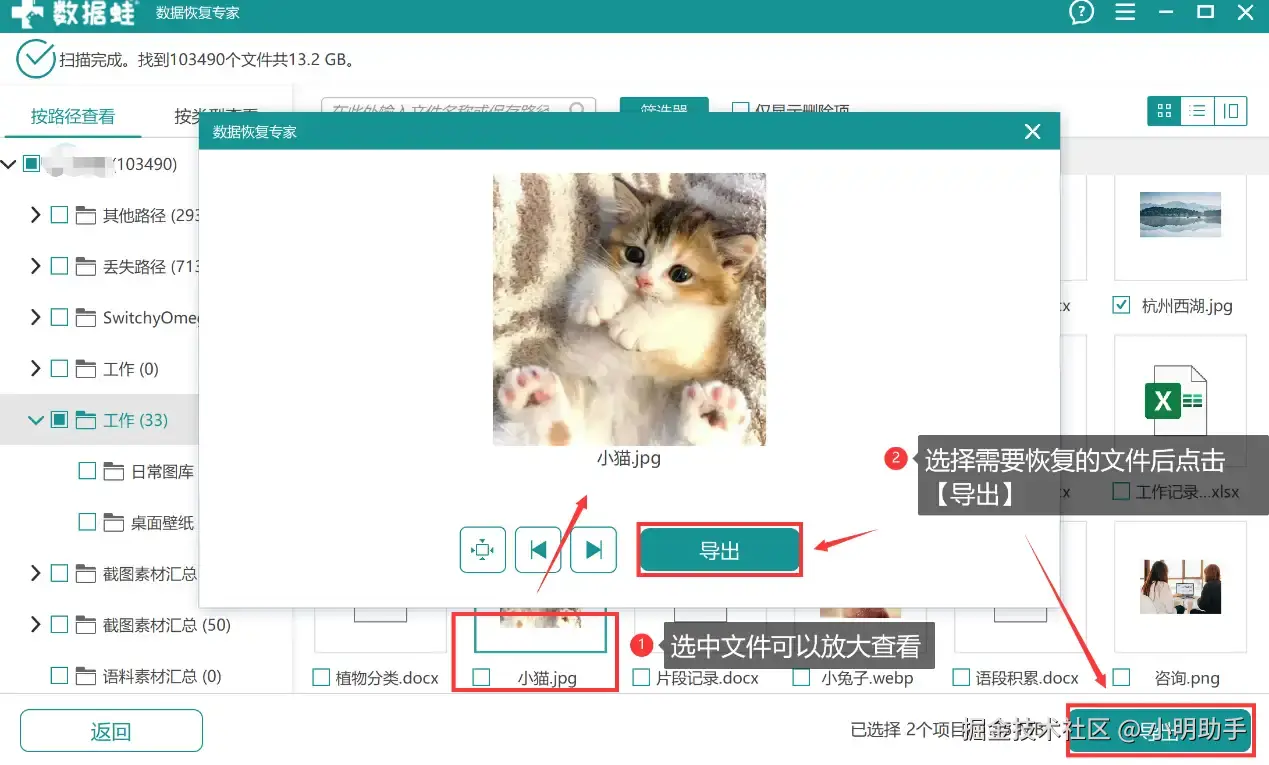1269x765 pixels.
Task: Check the 植物分类.docx checkbox
Action: coord(321,677)
